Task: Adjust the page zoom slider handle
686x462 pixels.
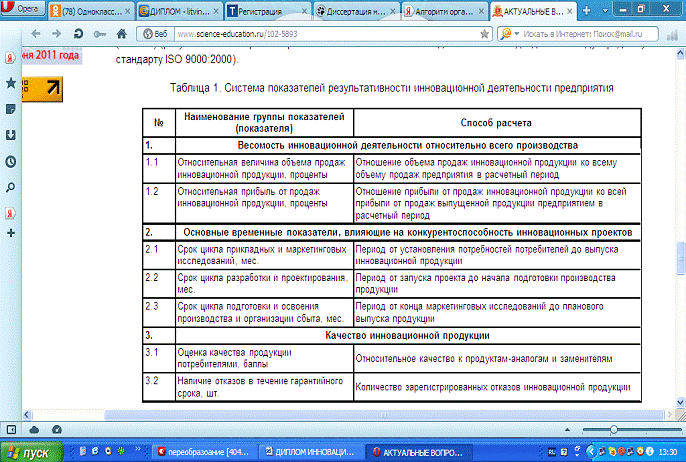Action: click(614, 430)
